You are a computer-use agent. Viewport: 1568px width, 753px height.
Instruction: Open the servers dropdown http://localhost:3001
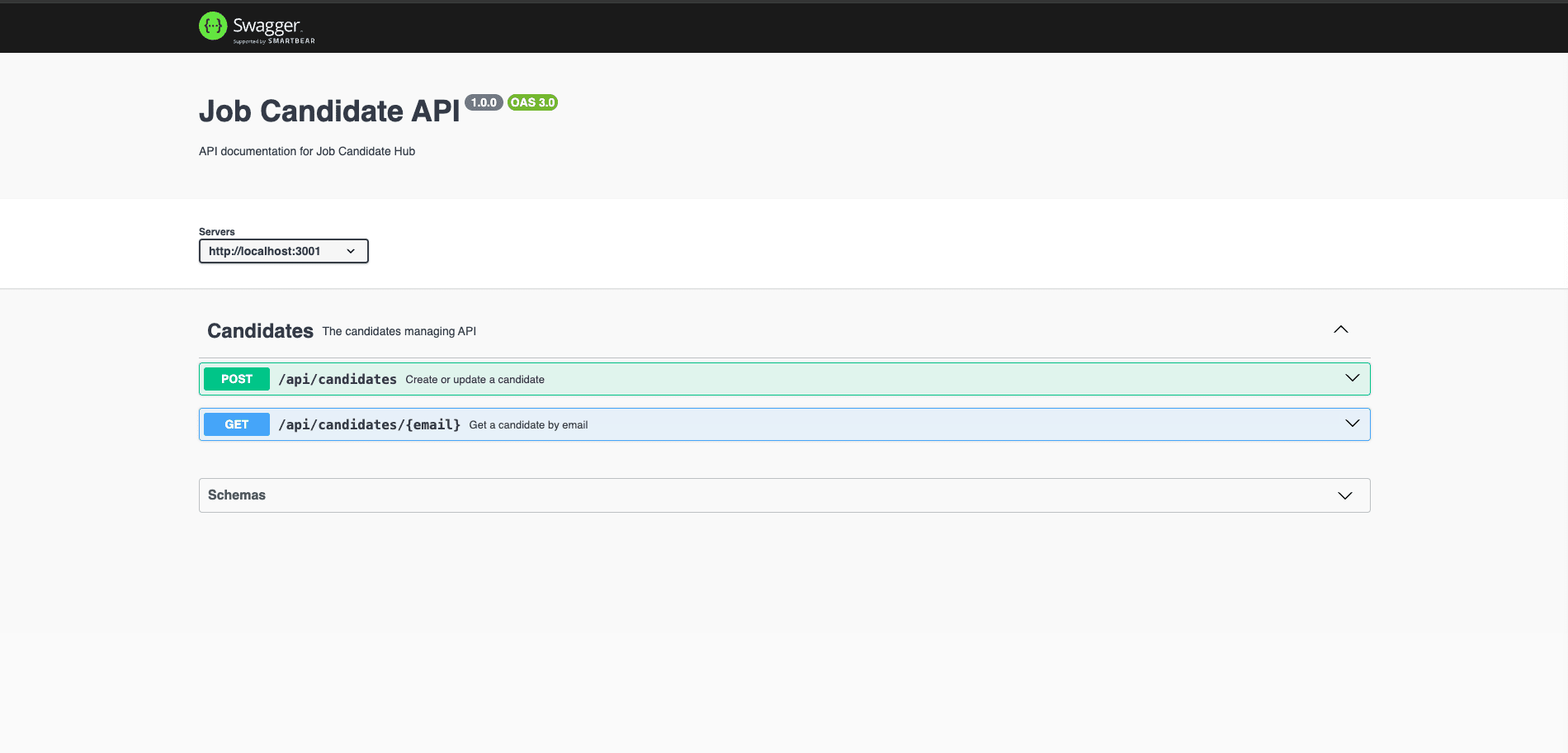point(284,251)
